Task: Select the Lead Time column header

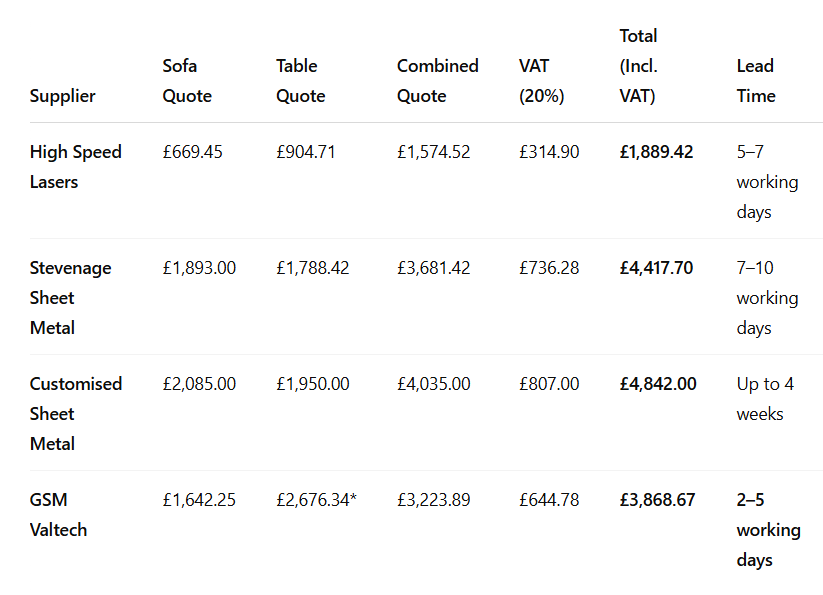Action: [x=756, y=81]
